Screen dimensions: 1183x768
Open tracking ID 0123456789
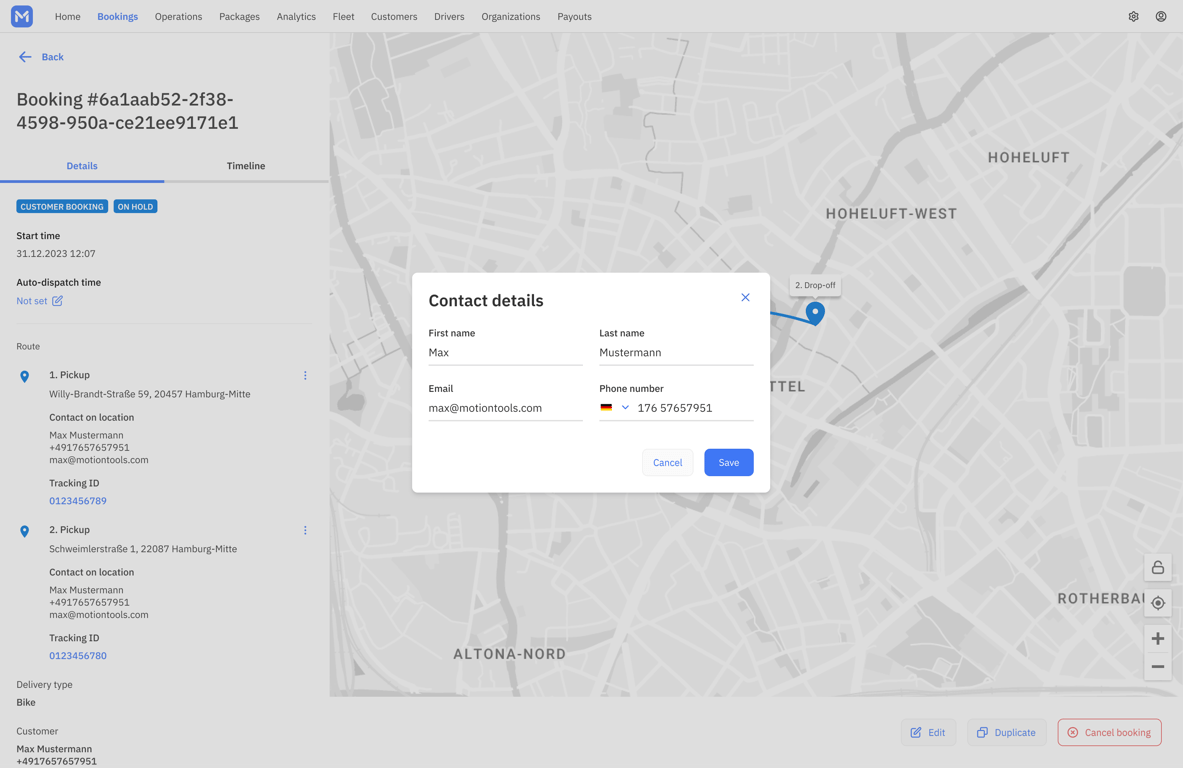coord(78,501)
